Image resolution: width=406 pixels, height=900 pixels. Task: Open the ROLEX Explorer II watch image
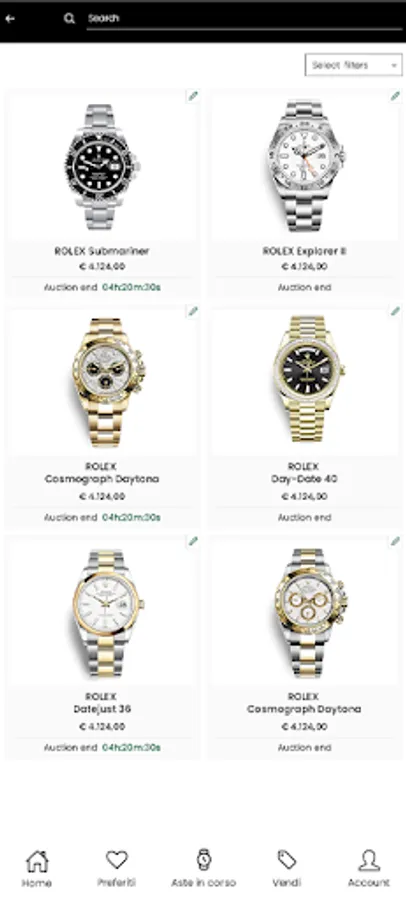(305, 166)
